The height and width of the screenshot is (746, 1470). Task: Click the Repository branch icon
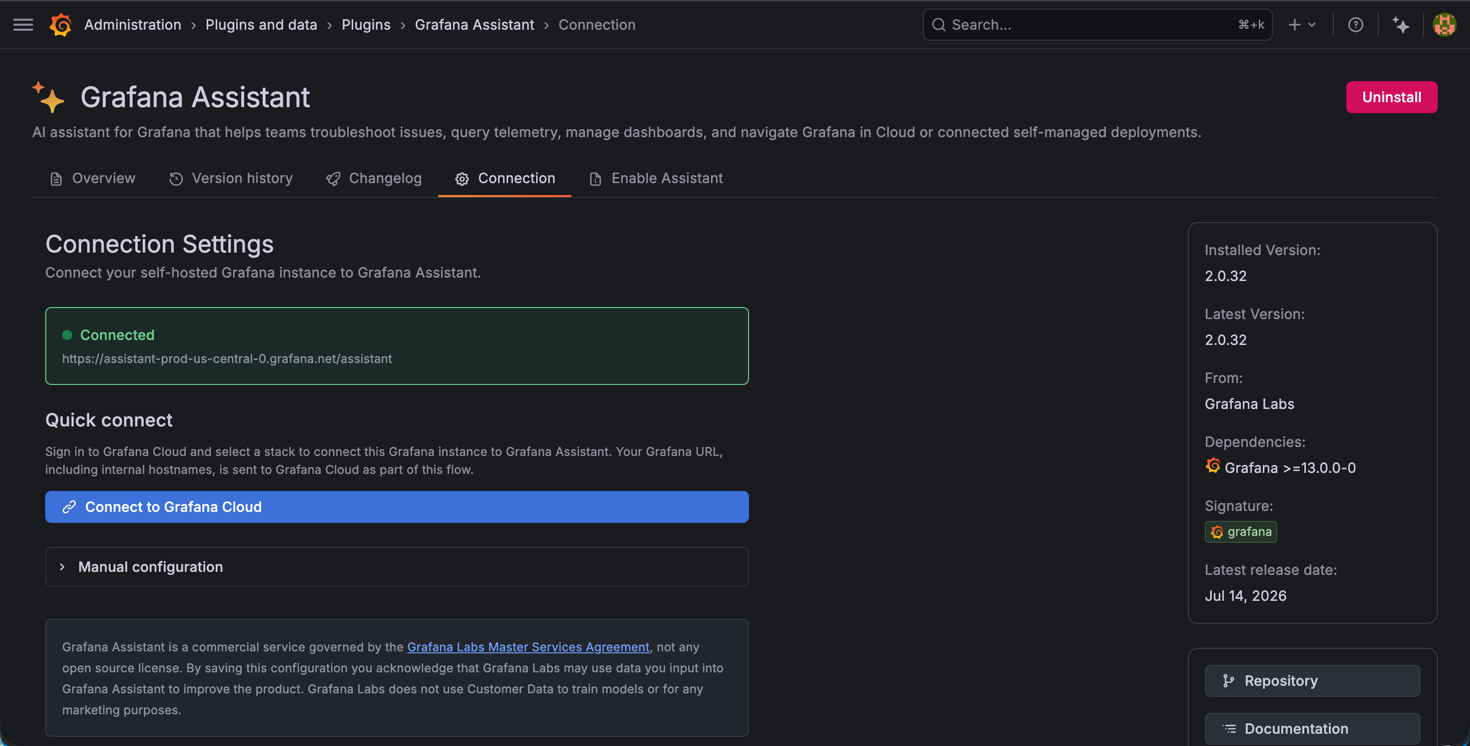click(1229, 681)
